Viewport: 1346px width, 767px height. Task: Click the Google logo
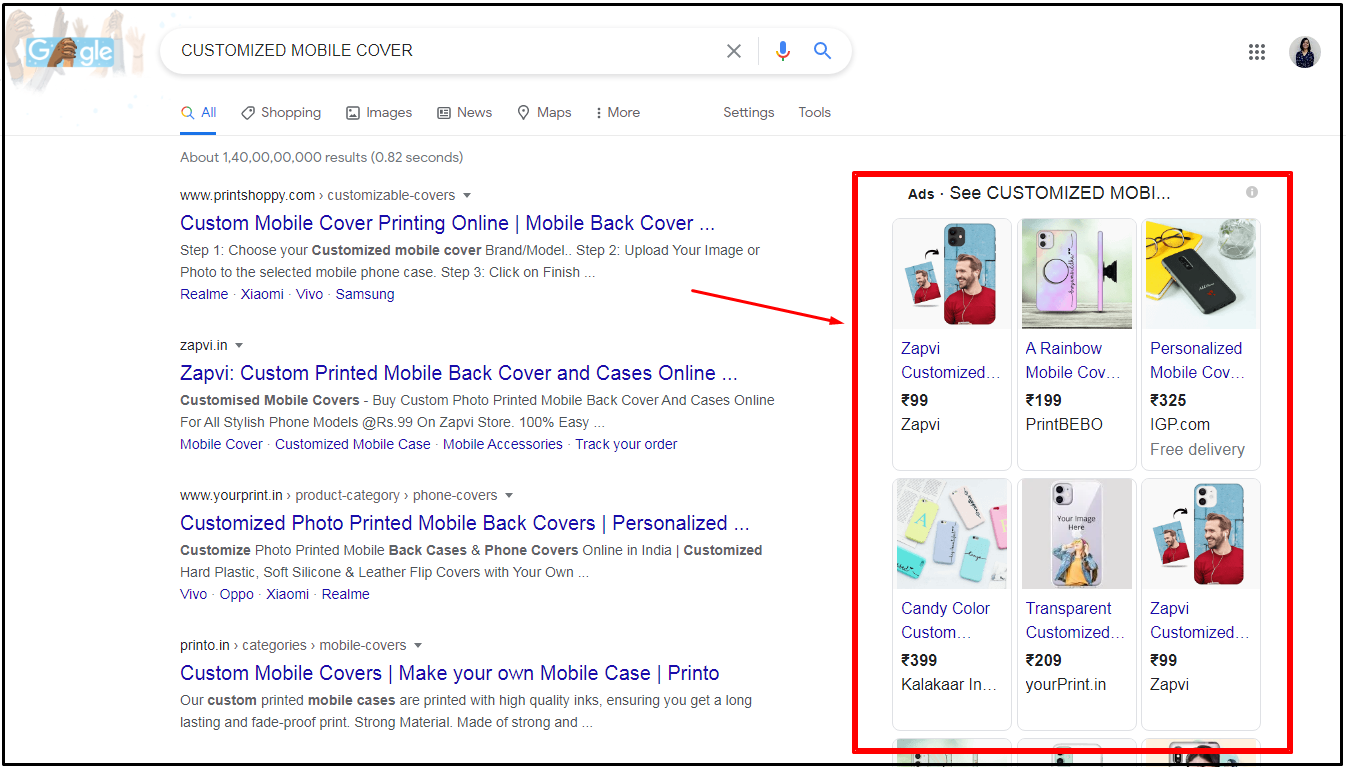click(x=70, y=51)
